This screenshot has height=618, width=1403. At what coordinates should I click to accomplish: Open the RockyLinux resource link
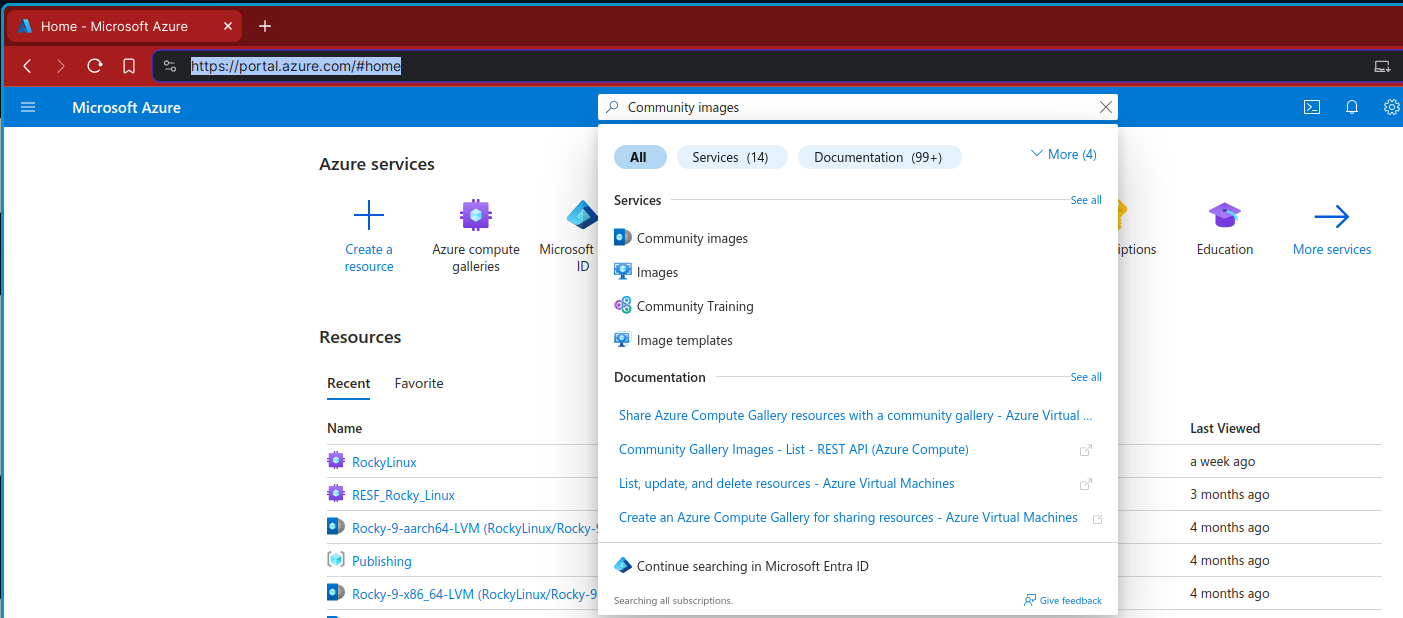click(x=384, y=462)
